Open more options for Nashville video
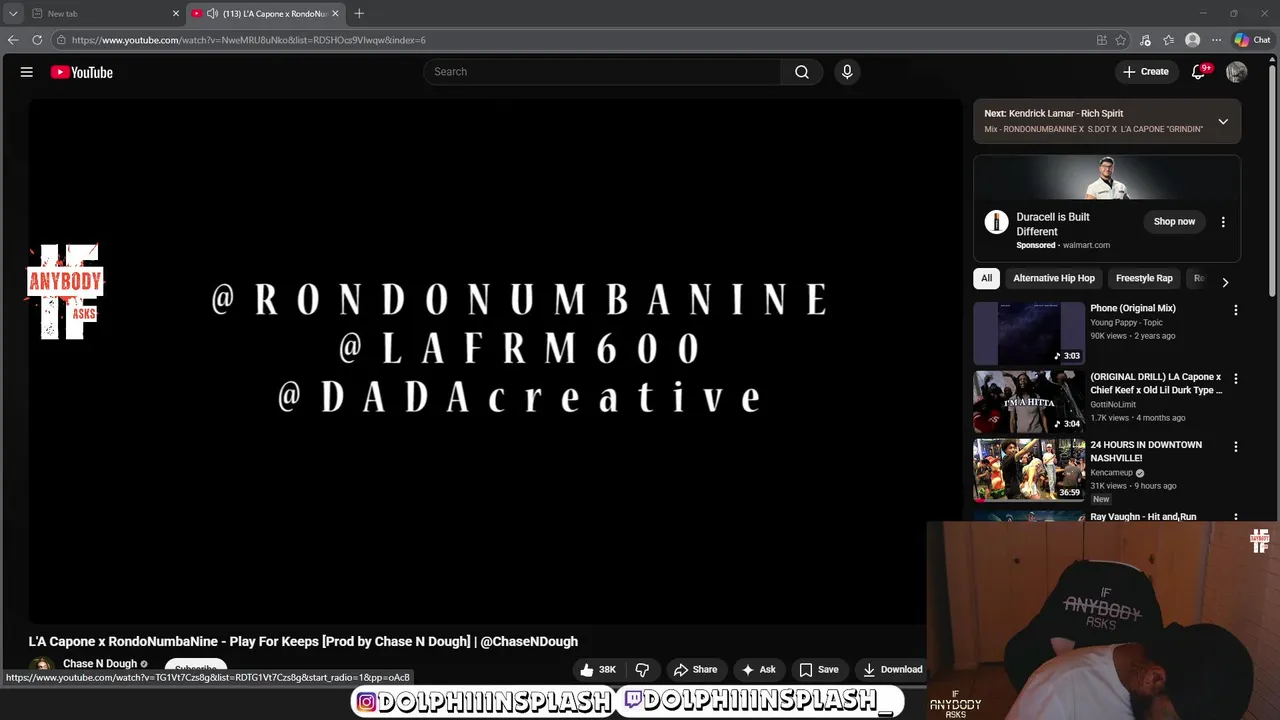 pos(1236,447)
